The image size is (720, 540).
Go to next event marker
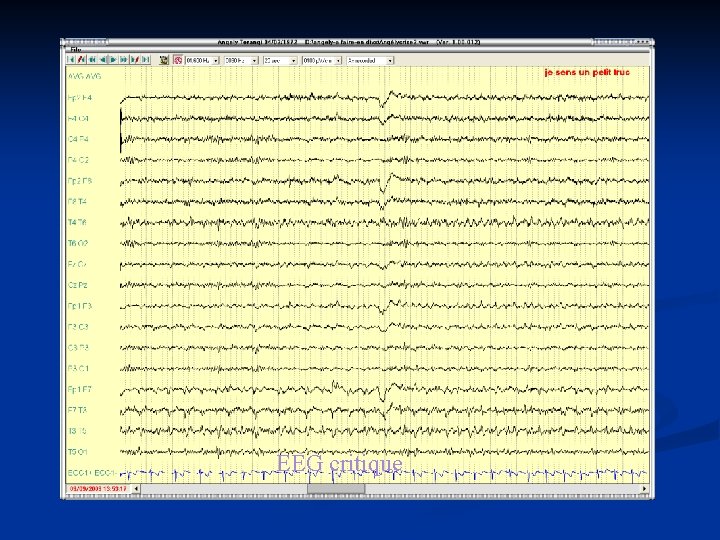135,60
